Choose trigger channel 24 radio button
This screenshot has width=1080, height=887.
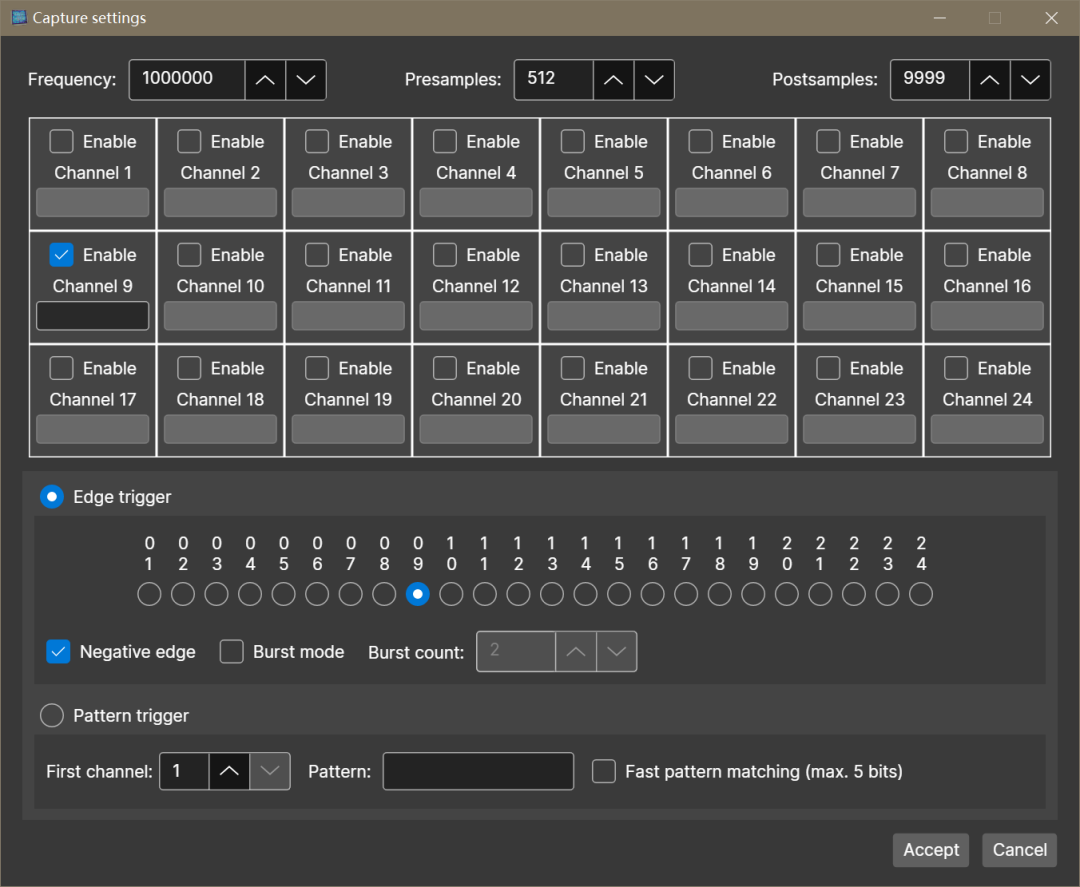coord(921,595)
